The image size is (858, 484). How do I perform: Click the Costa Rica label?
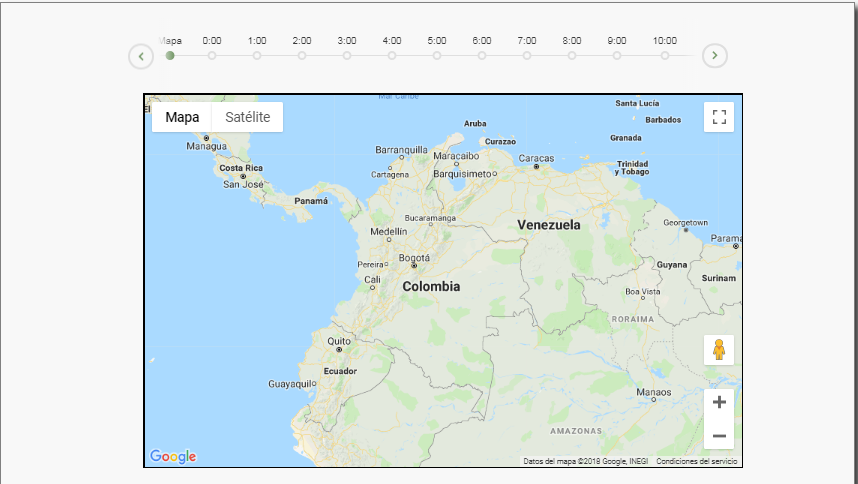241,168
